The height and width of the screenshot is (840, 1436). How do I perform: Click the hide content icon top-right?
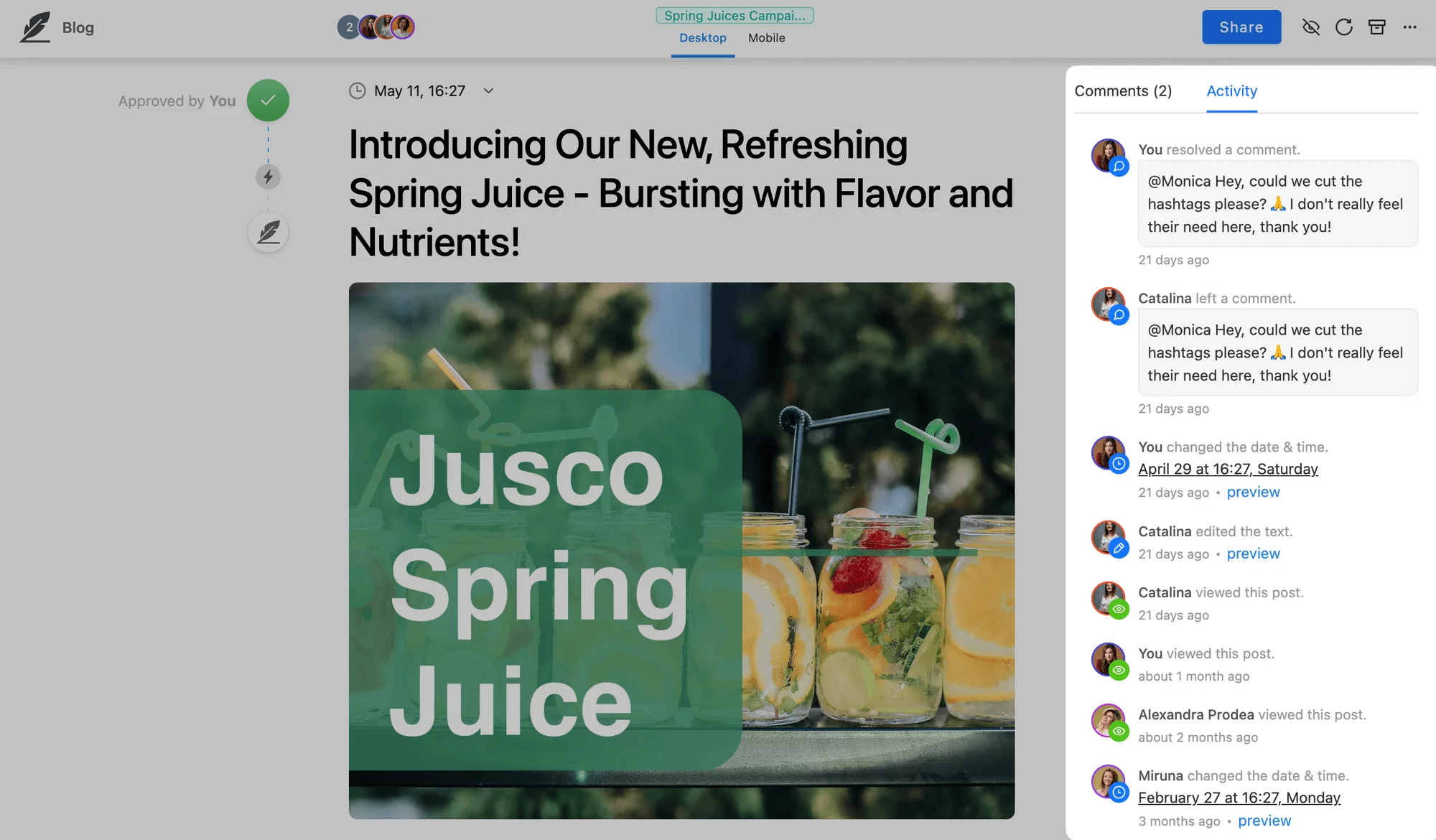coord(1310,26)
